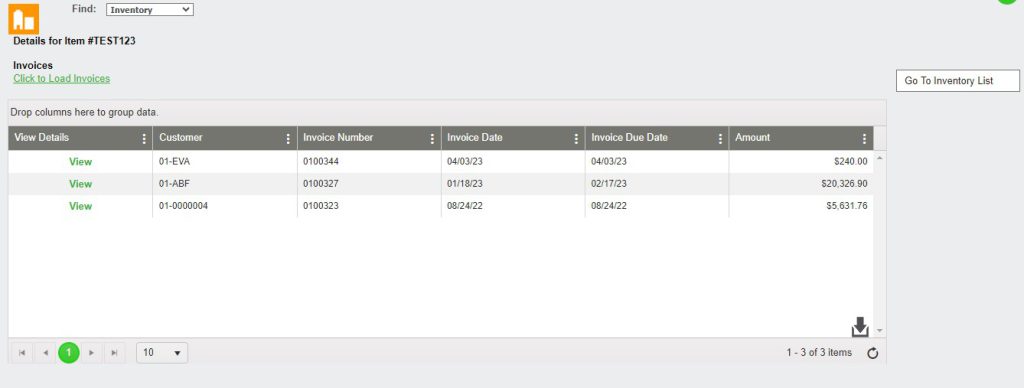This screenshot has height=388, width=1024.
Task: Select customer cell 01-ABF
Action: point(225,184)
